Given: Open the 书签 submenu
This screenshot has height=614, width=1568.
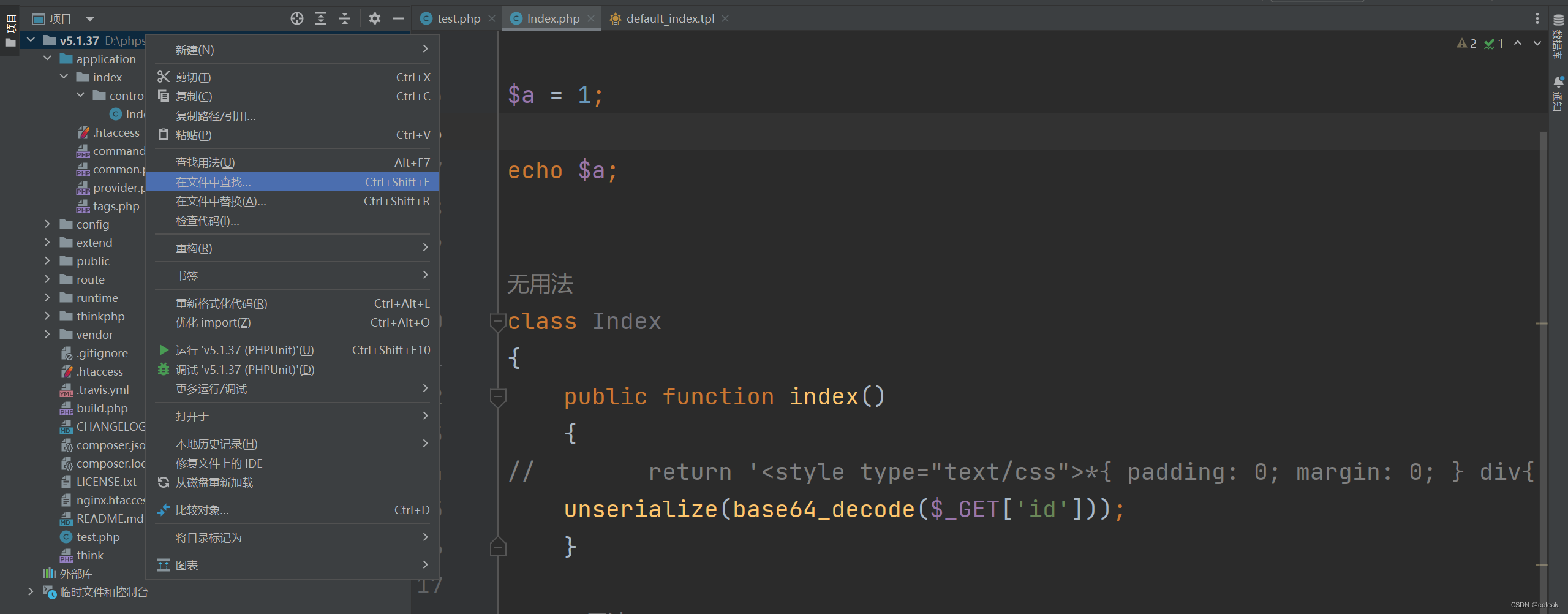Looking at the screenshot, I should tap(292, 276).
